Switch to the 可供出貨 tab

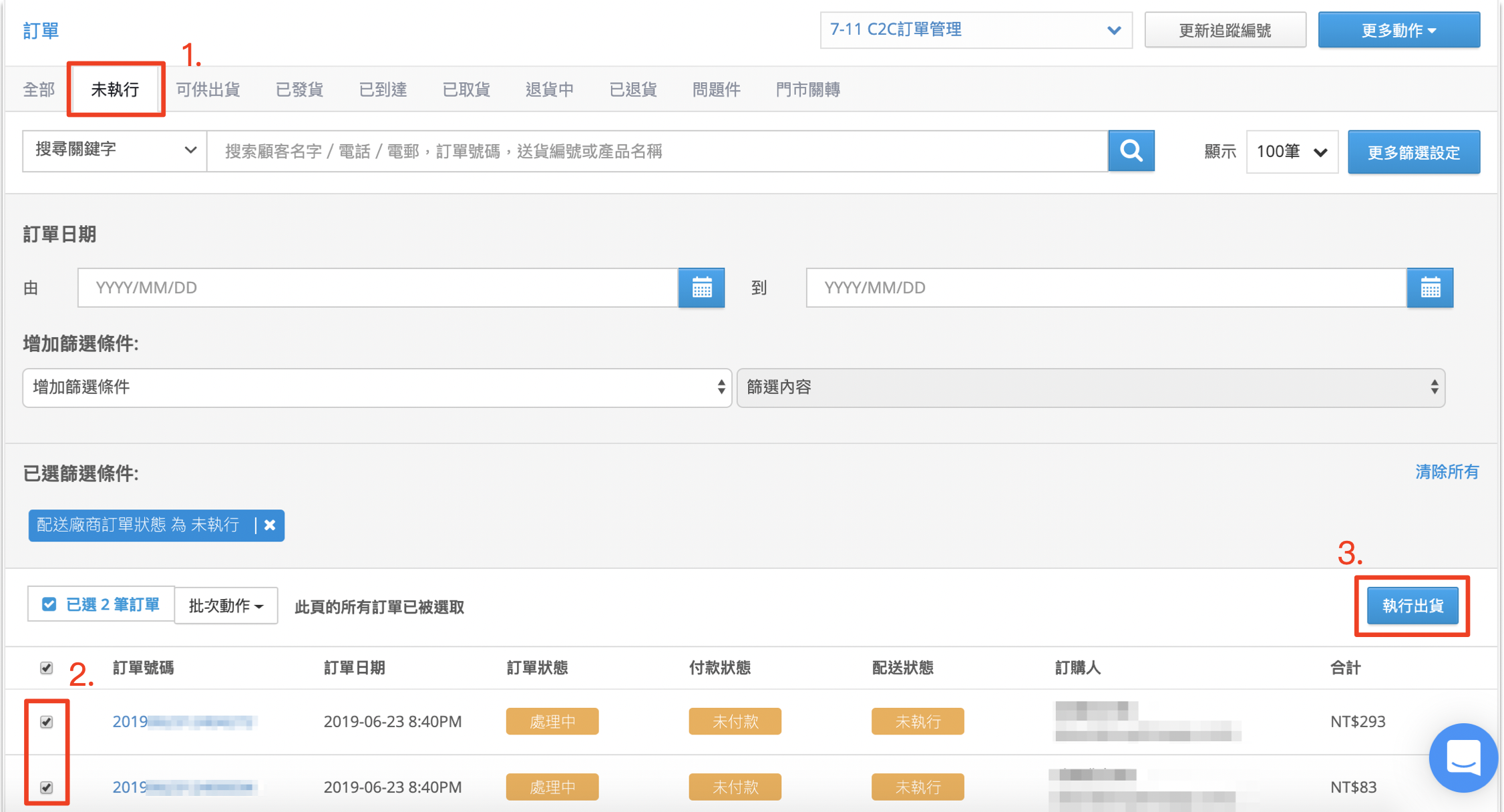click(208, 89)
